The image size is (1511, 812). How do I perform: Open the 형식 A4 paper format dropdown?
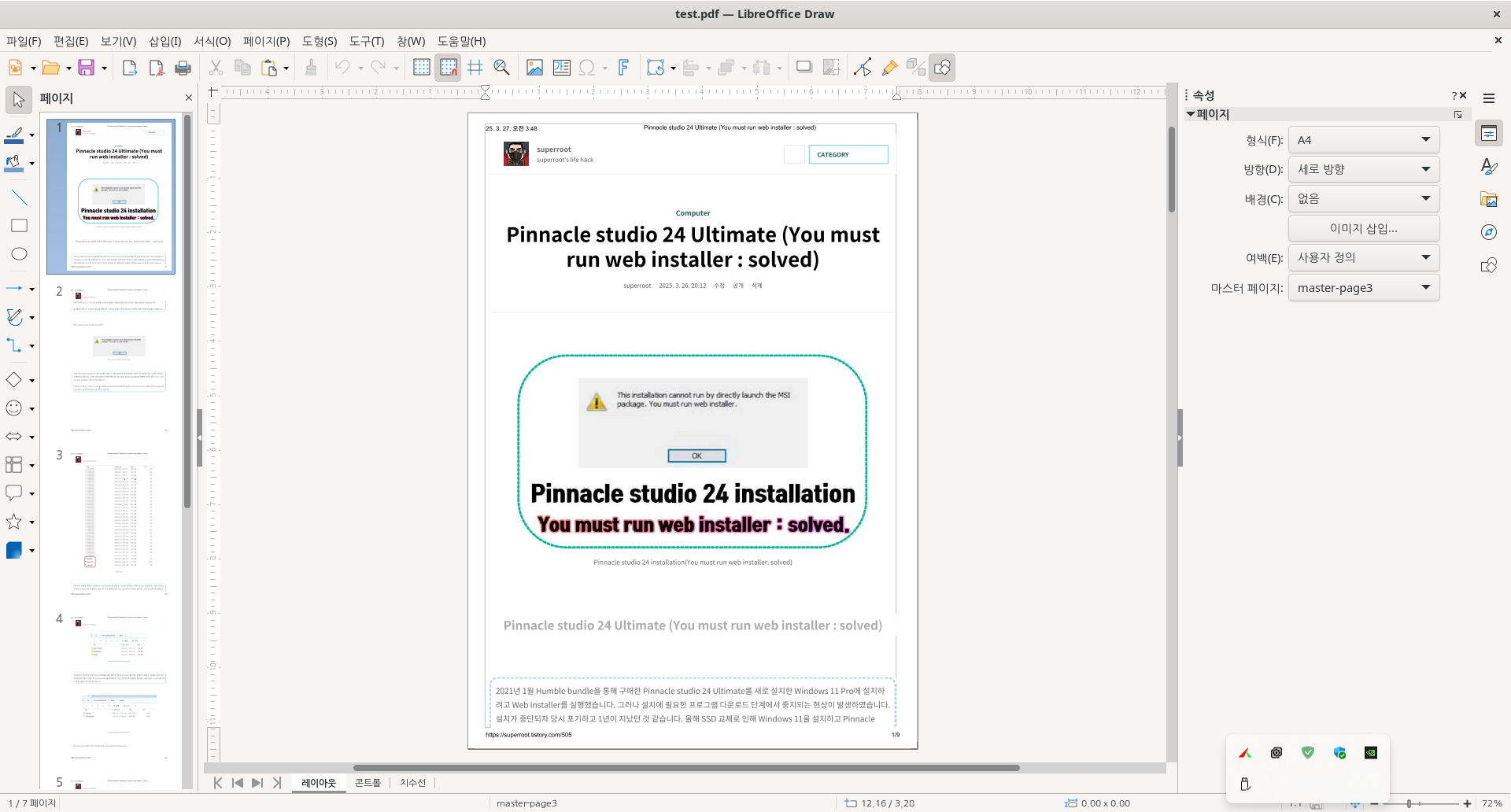(1364, 140)
